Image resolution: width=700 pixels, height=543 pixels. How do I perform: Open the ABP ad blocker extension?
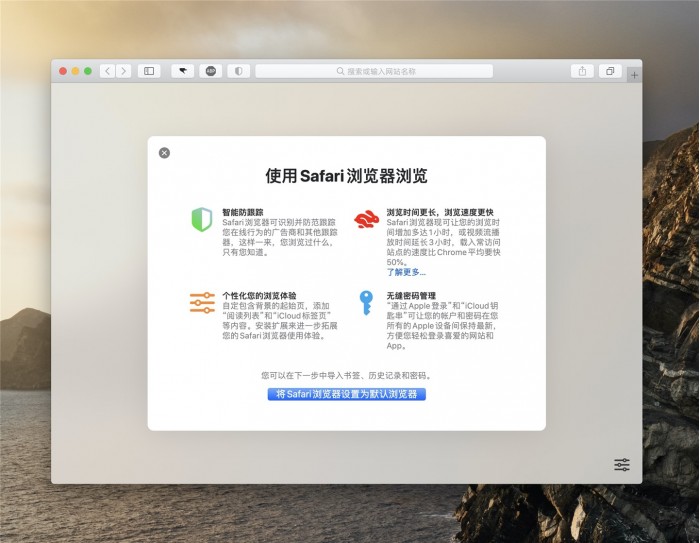[211, 71]
